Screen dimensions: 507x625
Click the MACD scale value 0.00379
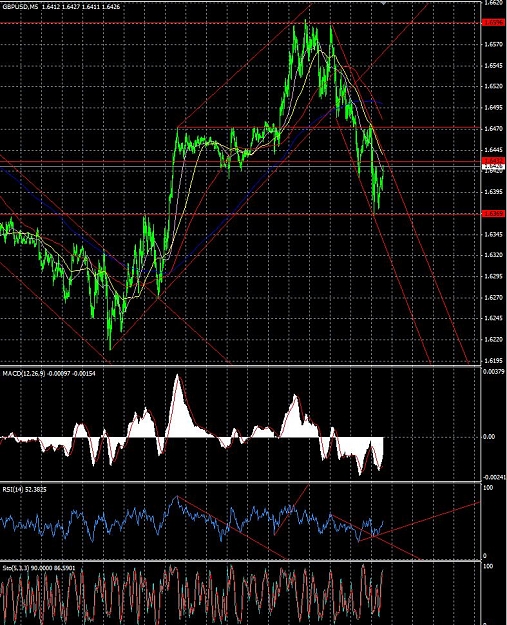point(494,371)
